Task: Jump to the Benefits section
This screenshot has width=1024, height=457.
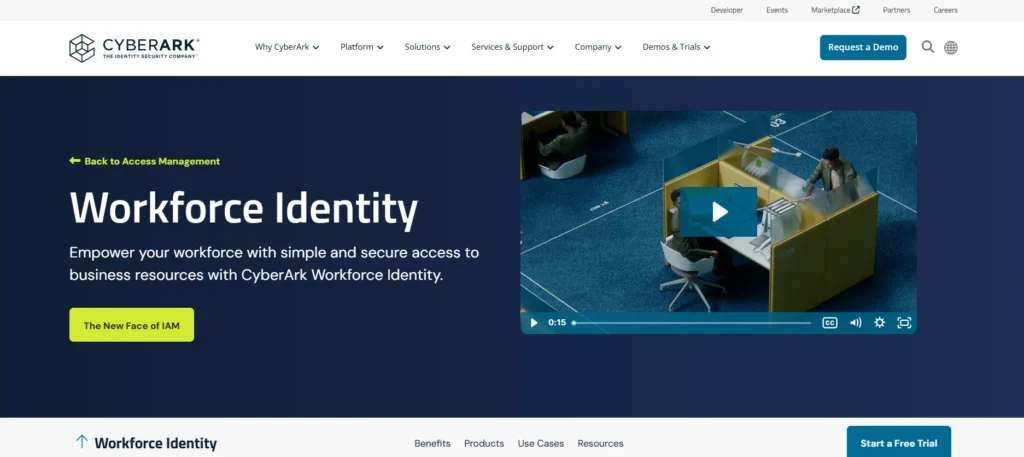Action: tap(432, 443)
